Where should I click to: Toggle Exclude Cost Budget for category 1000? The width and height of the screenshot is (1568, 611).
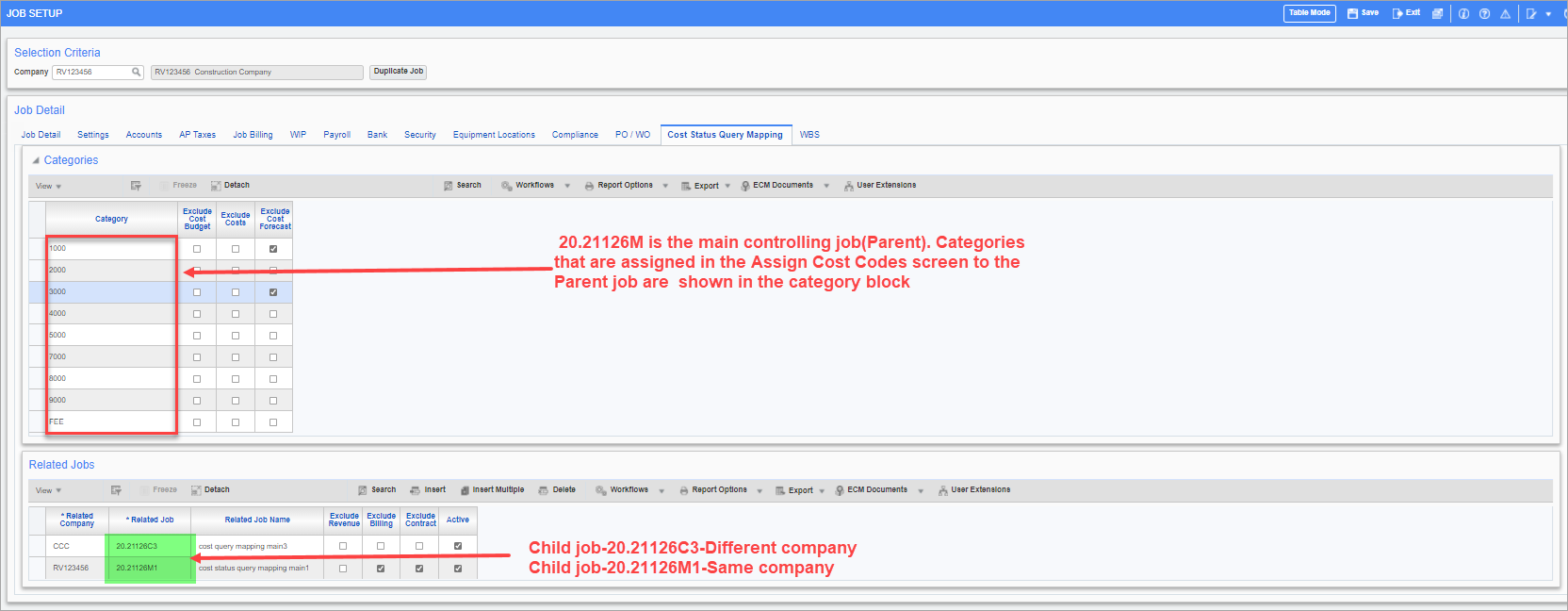(197, 249)
